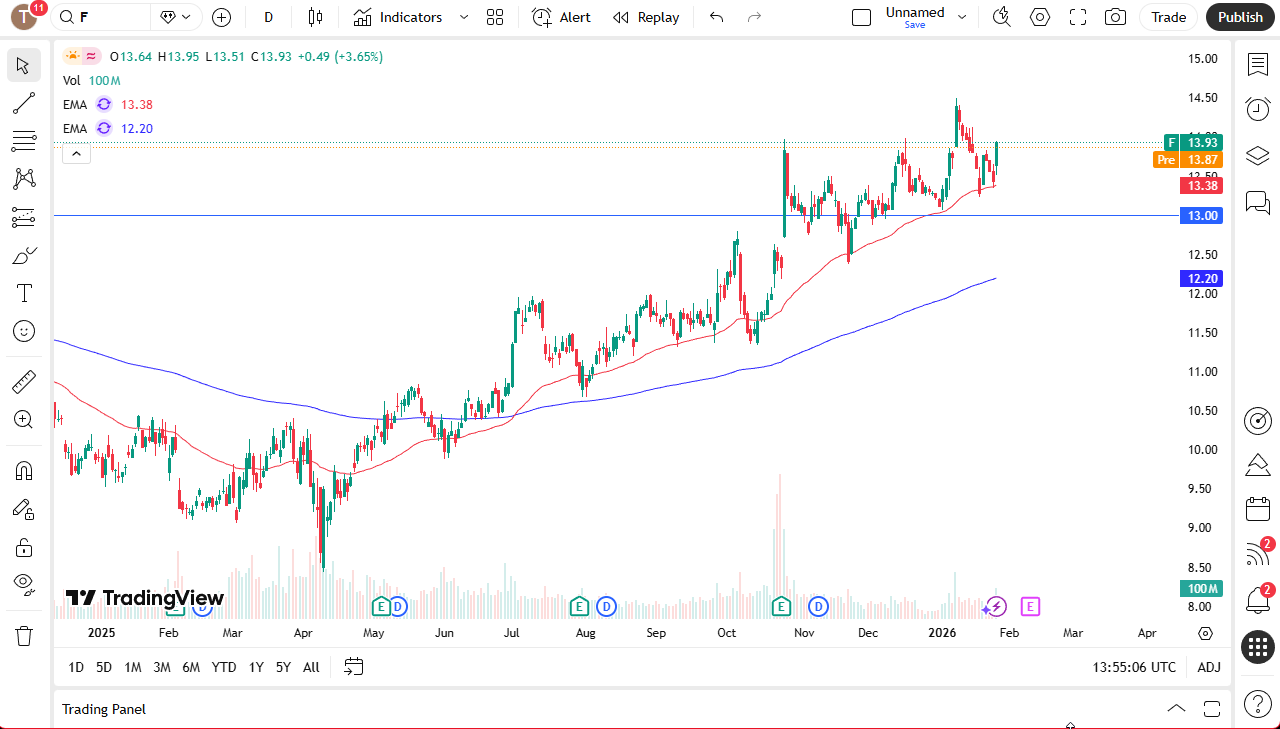Switch the range to 1Y
Viewport: 1280px width, 729px height.
(x=257, y=667)
